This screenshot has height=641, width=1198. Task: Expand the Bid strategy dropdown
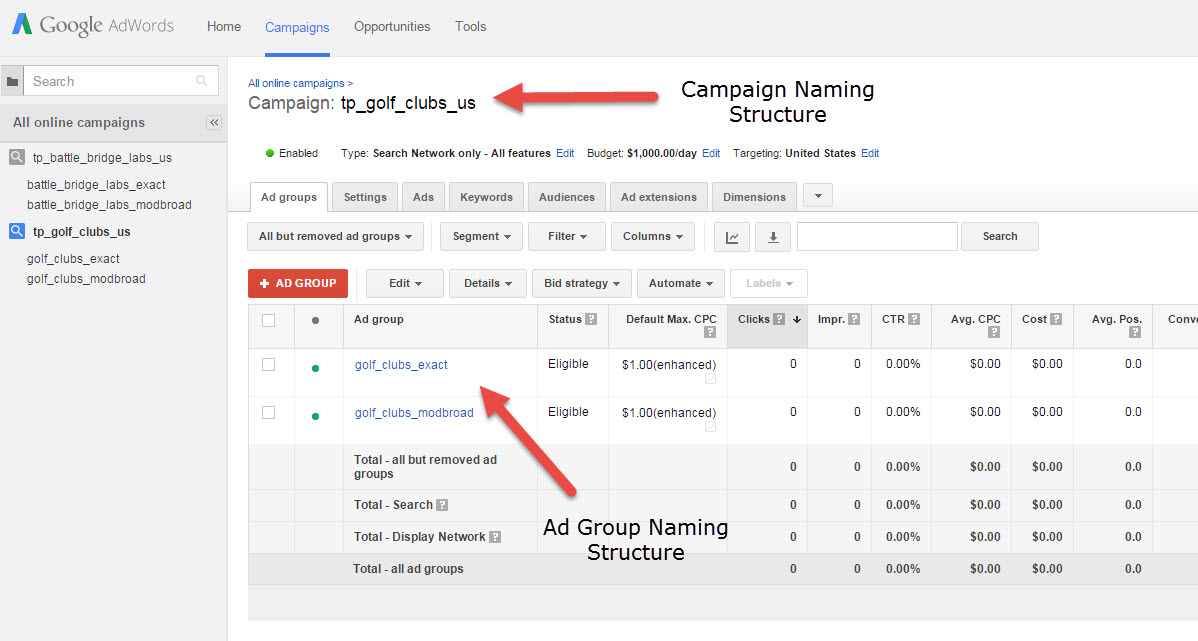[x=581, y=284]
